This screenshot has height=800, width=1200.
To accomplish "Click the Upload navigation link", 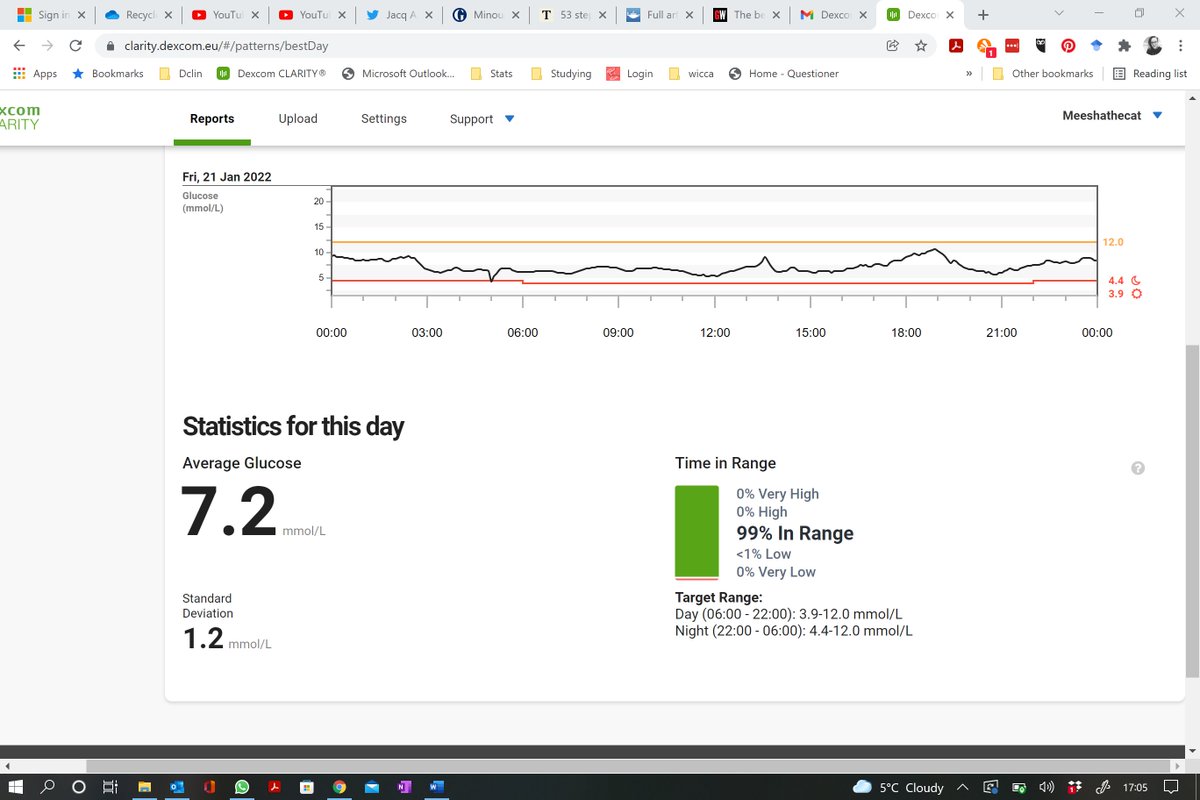I will click(x=297, y=118).
